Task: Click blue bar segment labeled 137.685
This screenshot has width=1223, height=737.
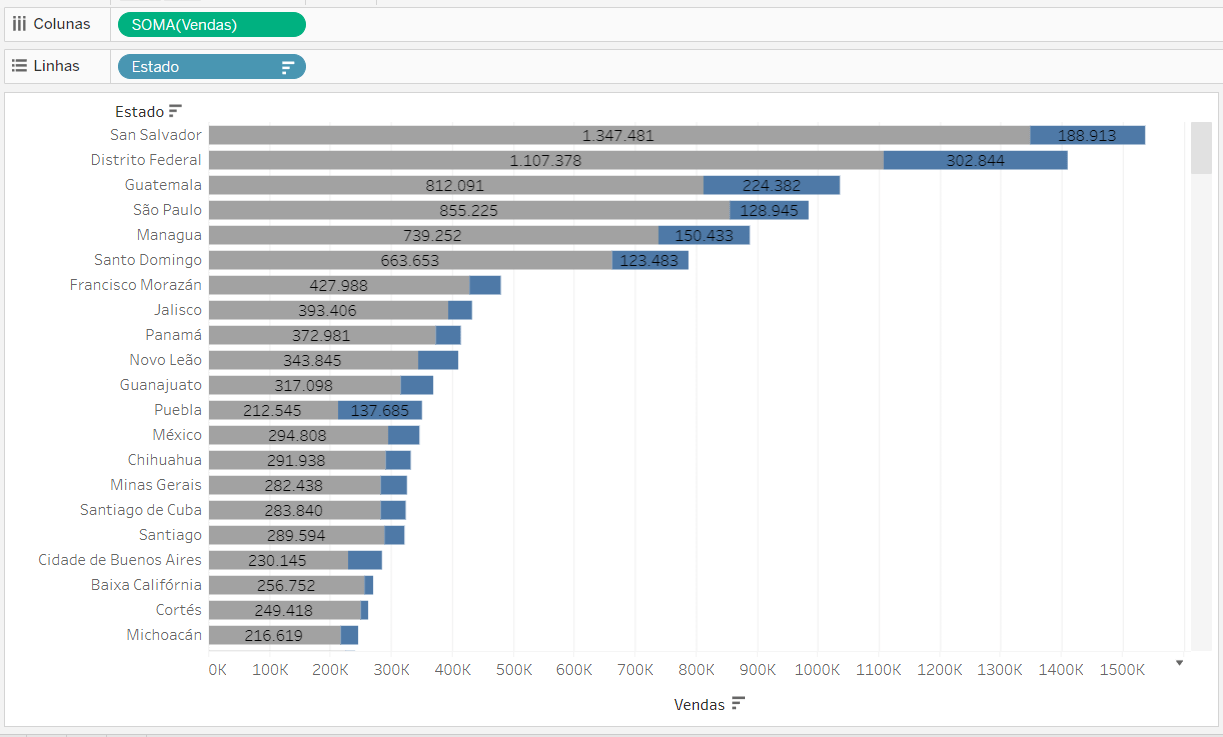Action: 380,410
